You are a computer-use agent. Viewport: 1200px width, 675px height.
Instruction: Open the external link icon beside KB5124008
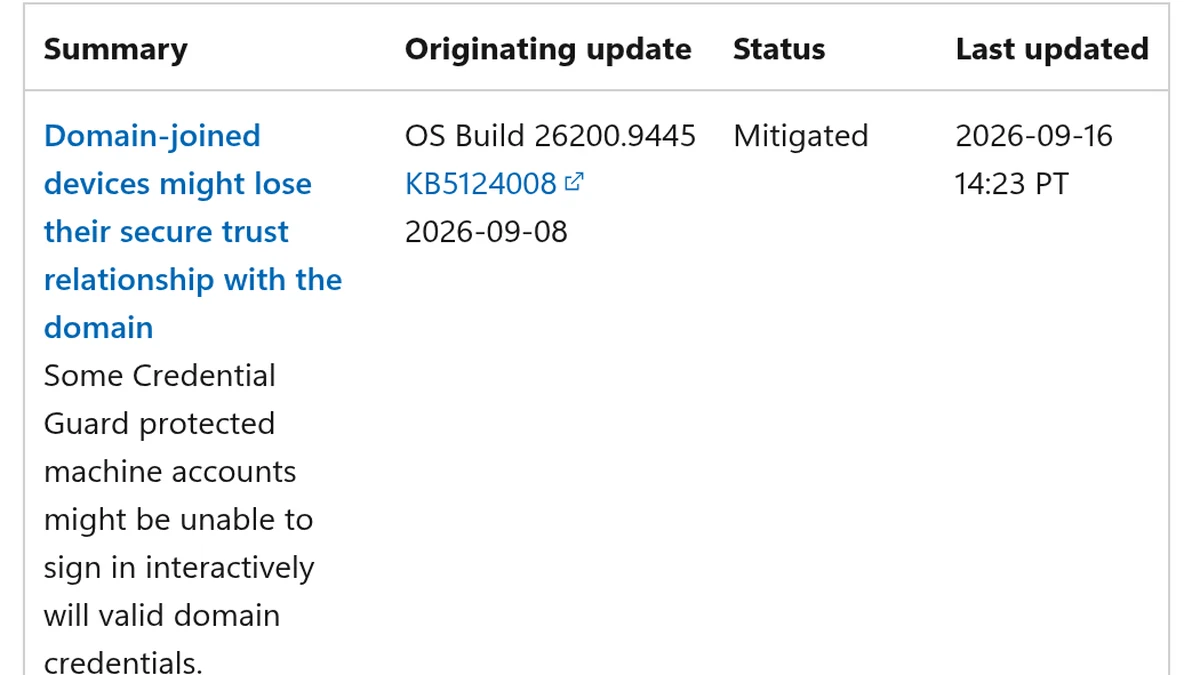point(574,182)
